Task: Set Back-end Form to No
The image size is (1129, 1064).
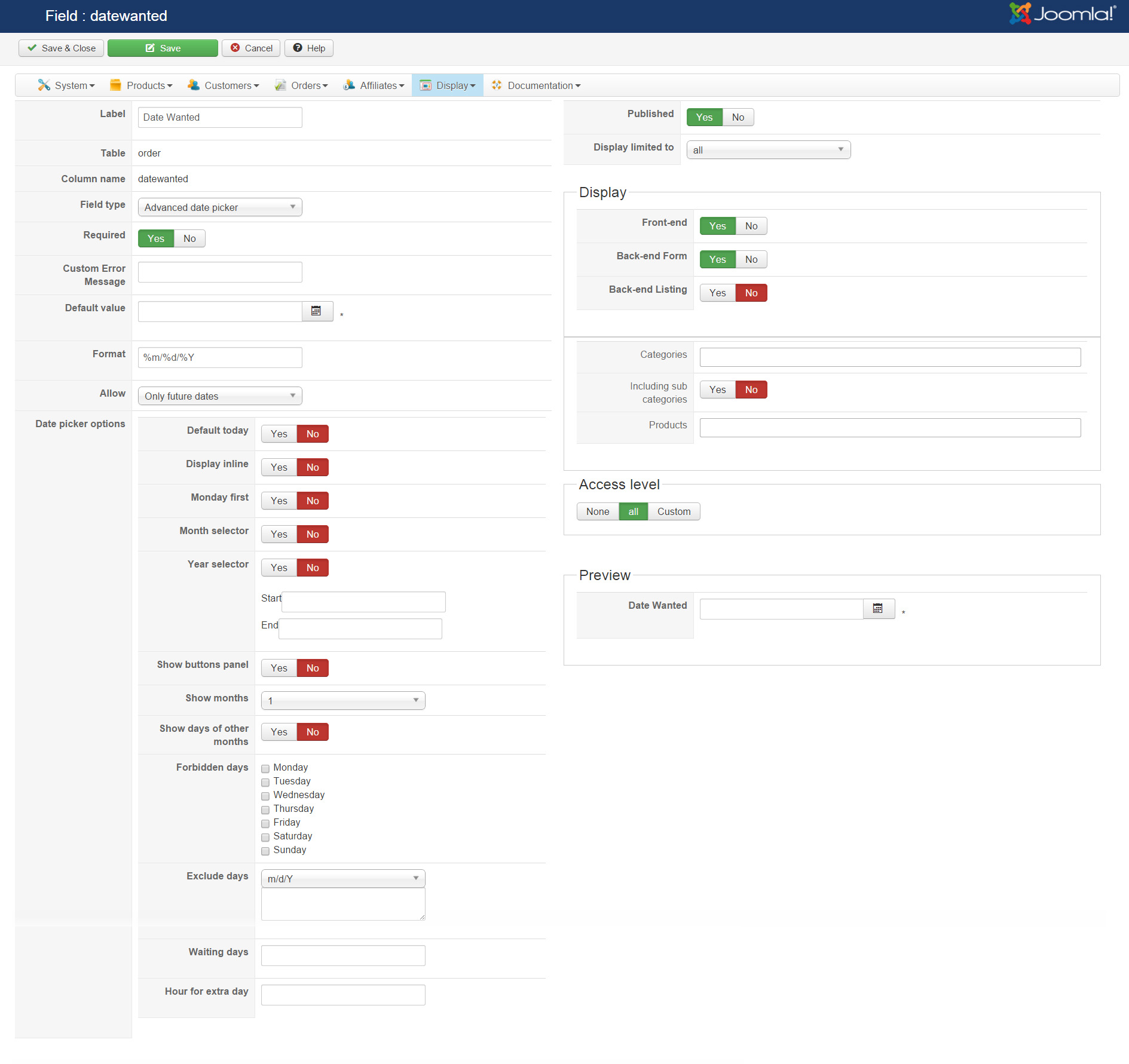Action: [751, 259]
